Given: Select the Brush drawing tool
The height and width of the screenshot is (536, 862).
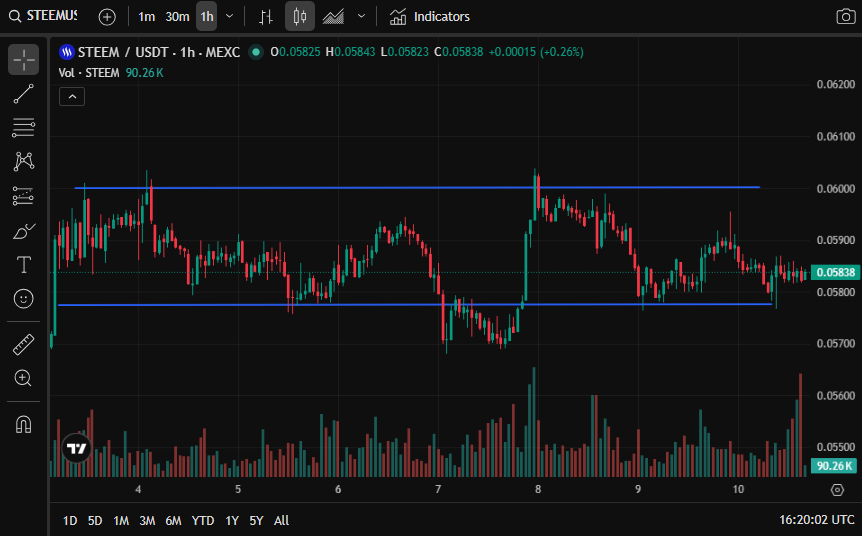Looking at the screenshot, I should click(x=24, y=231).
